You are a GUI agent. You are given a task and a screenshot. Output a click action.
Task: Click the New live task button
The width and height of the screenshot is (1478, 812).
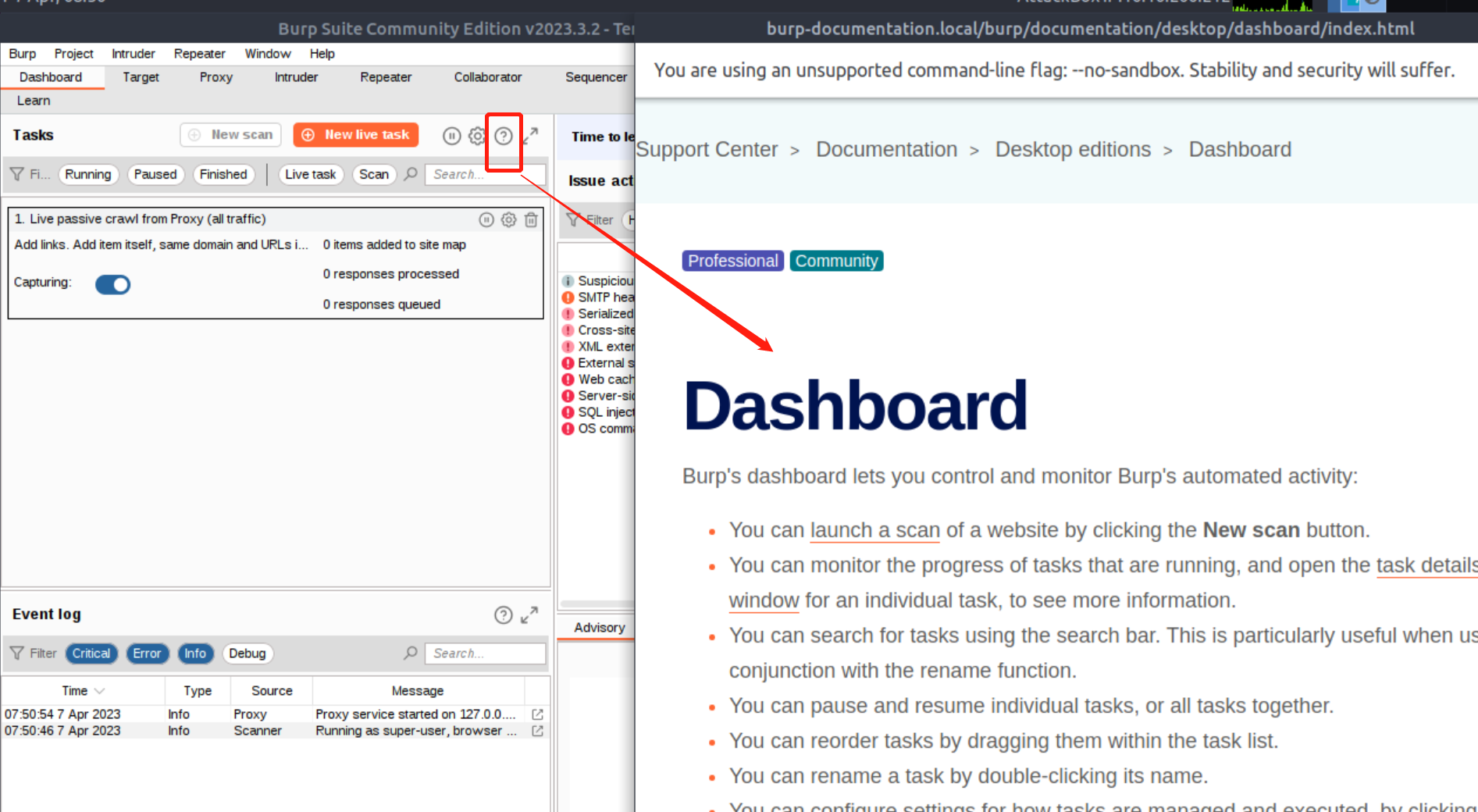coord(356,135)
